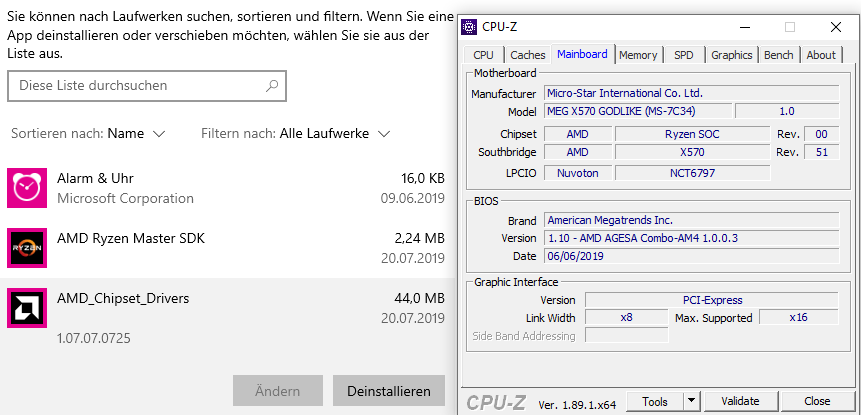Open the 'Filtern nach: Alle Laufwerke' dropdown
861x415 pixels.
coord(295,133)
